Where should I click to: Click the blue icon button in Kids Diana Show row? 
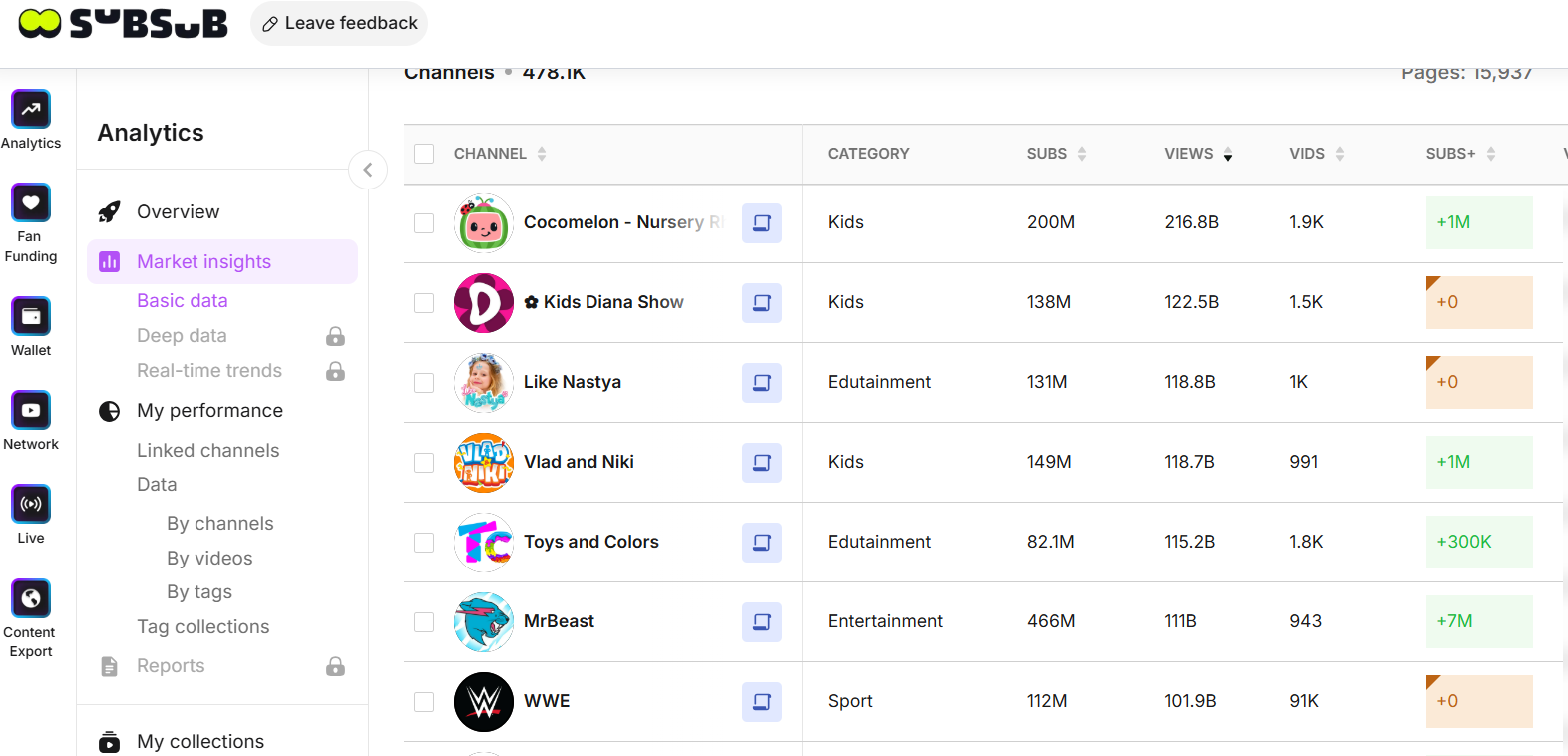(x=762, y=303)
